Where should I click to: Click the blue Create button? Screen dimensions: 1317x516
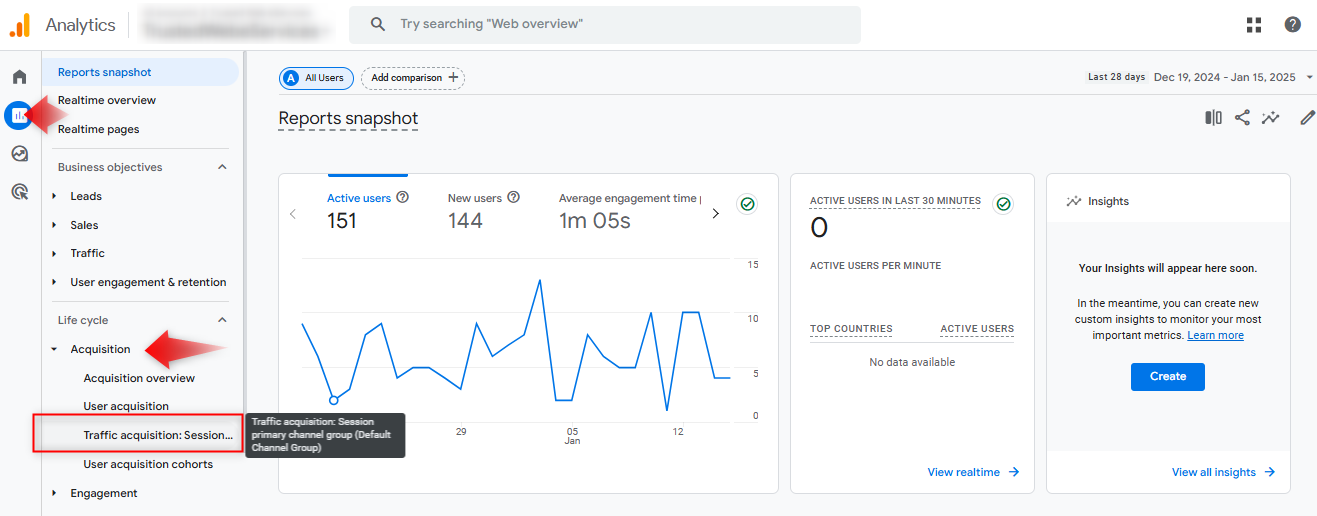coord(1168,377)
